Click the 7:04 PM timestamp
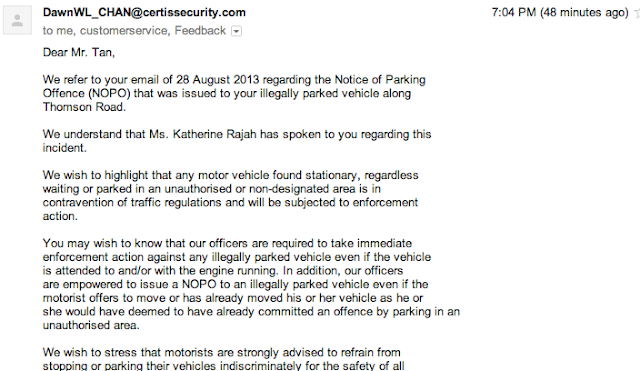This screenshot has height=371, width=640. pos(513,12)
